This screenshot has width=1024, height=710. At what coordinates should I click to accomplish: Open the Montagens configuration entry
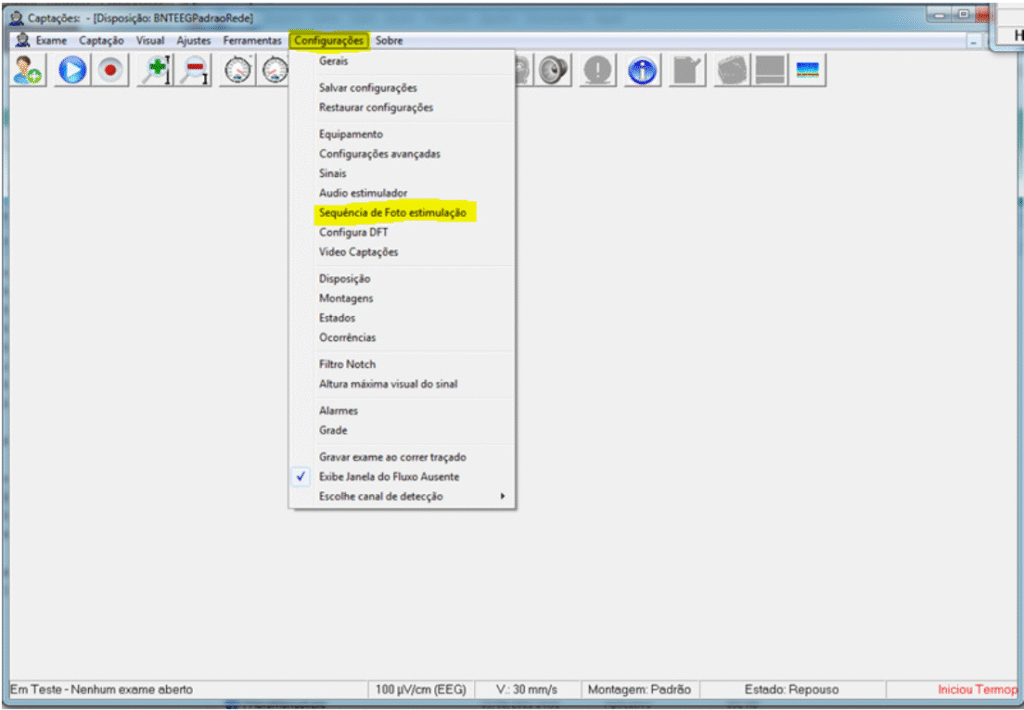pyautogui.click(x=345, y=298)
